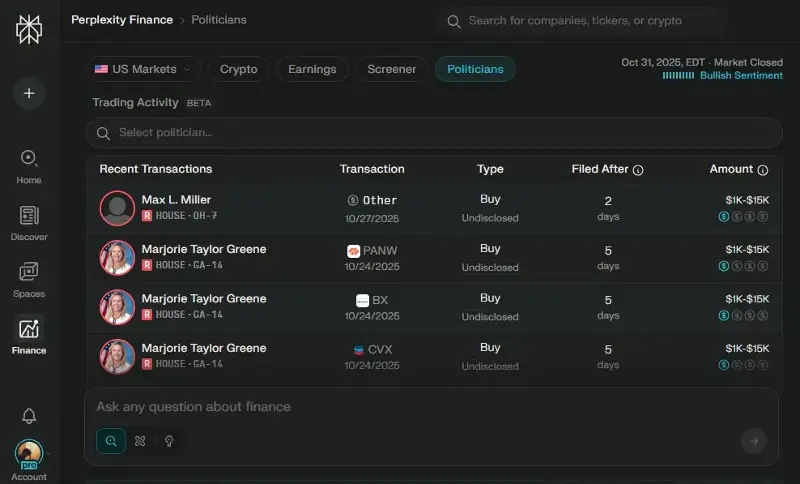Screen dimensions: 800x484
Task: Click amount level coins in BX row
Action: pos(743,316)
